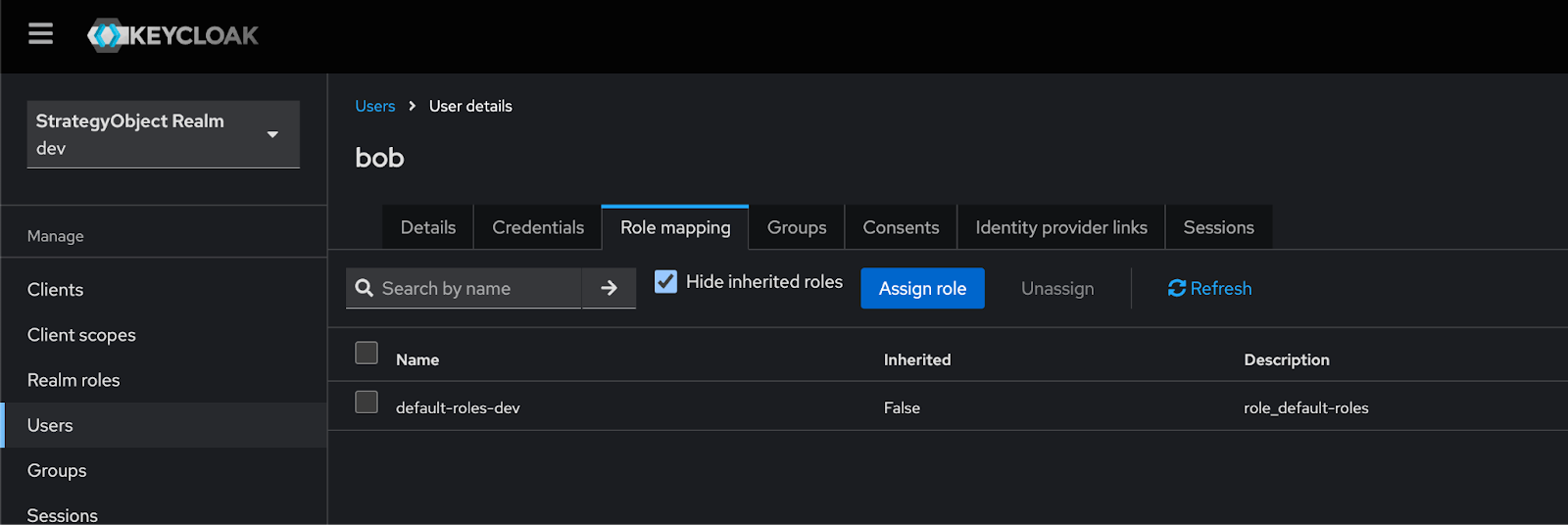The height and width of the screenshot is (525, 1568).
Task: Go to Users breadcrumb link
Action: [375, 106]
